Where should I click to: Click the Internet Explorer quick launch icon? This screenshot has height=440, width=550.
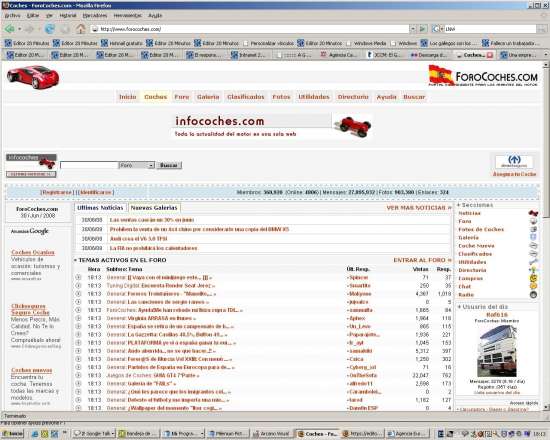pyautogui.click(x=35, y=434)
